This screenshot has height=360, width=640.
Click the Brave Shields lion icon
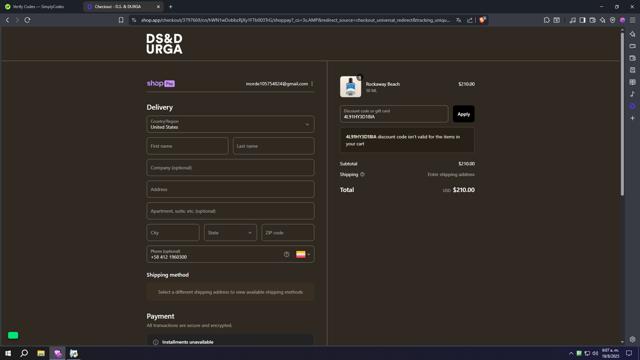click(482, 20)
